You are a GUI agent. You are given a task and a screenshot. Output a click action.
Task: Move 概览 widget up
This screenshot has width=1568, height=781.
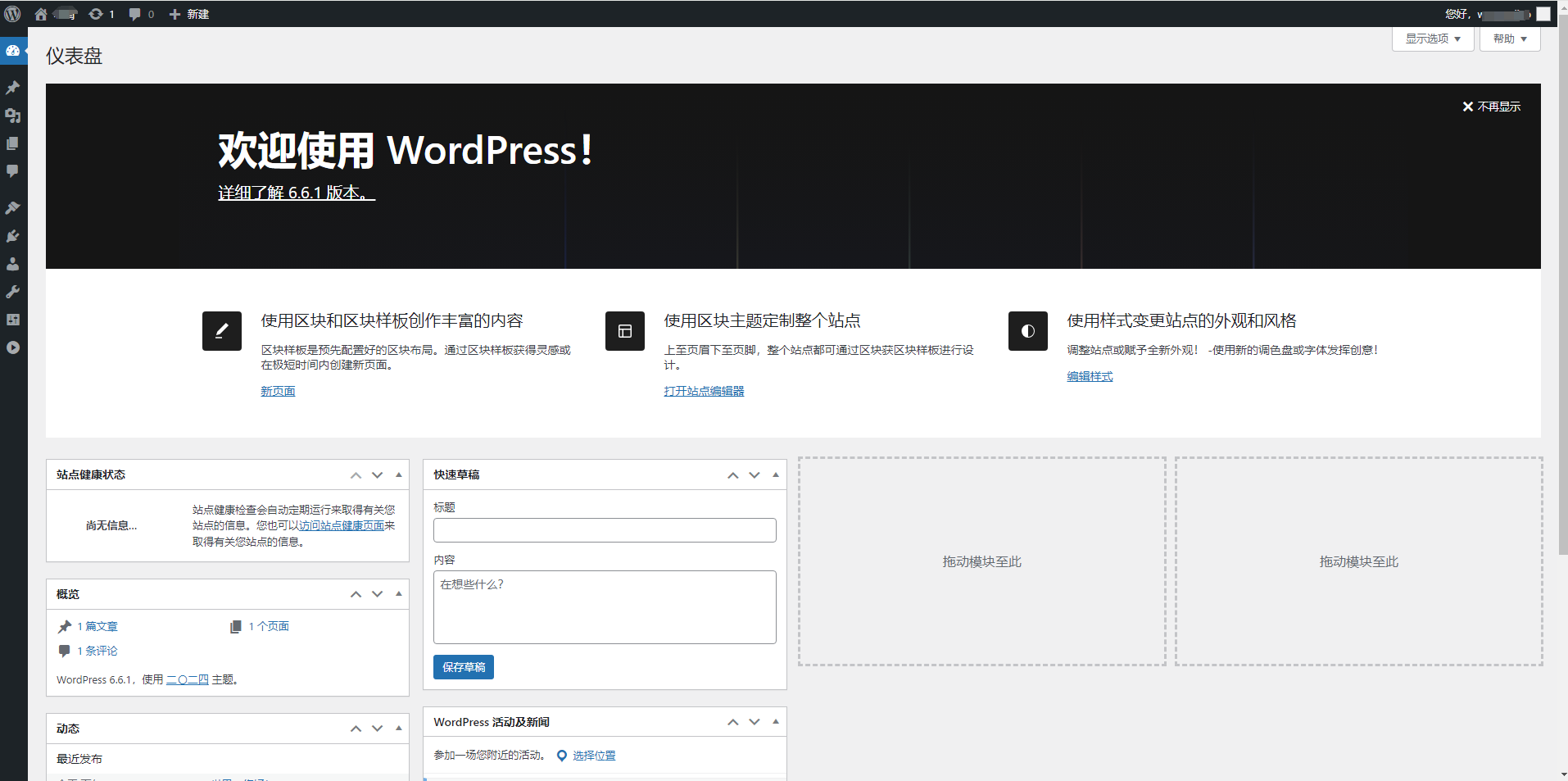(356, 594)
